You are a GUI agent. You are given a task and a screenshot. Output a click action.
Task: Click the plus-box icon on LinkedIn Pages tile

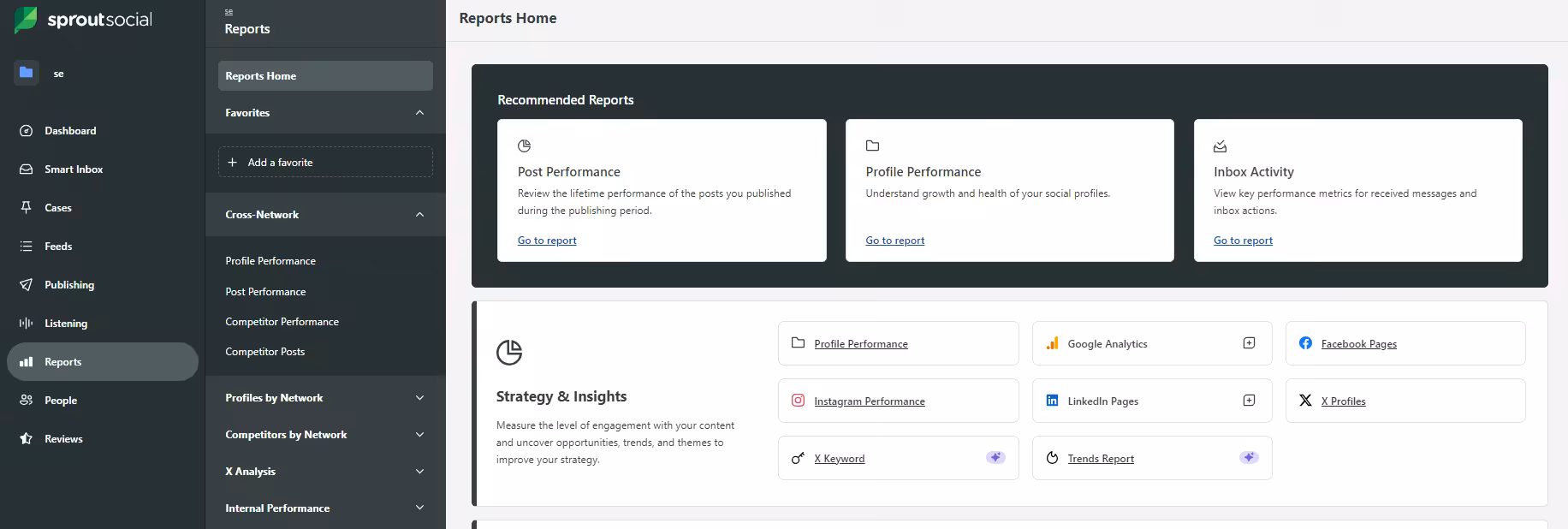tap(1250, 401)
